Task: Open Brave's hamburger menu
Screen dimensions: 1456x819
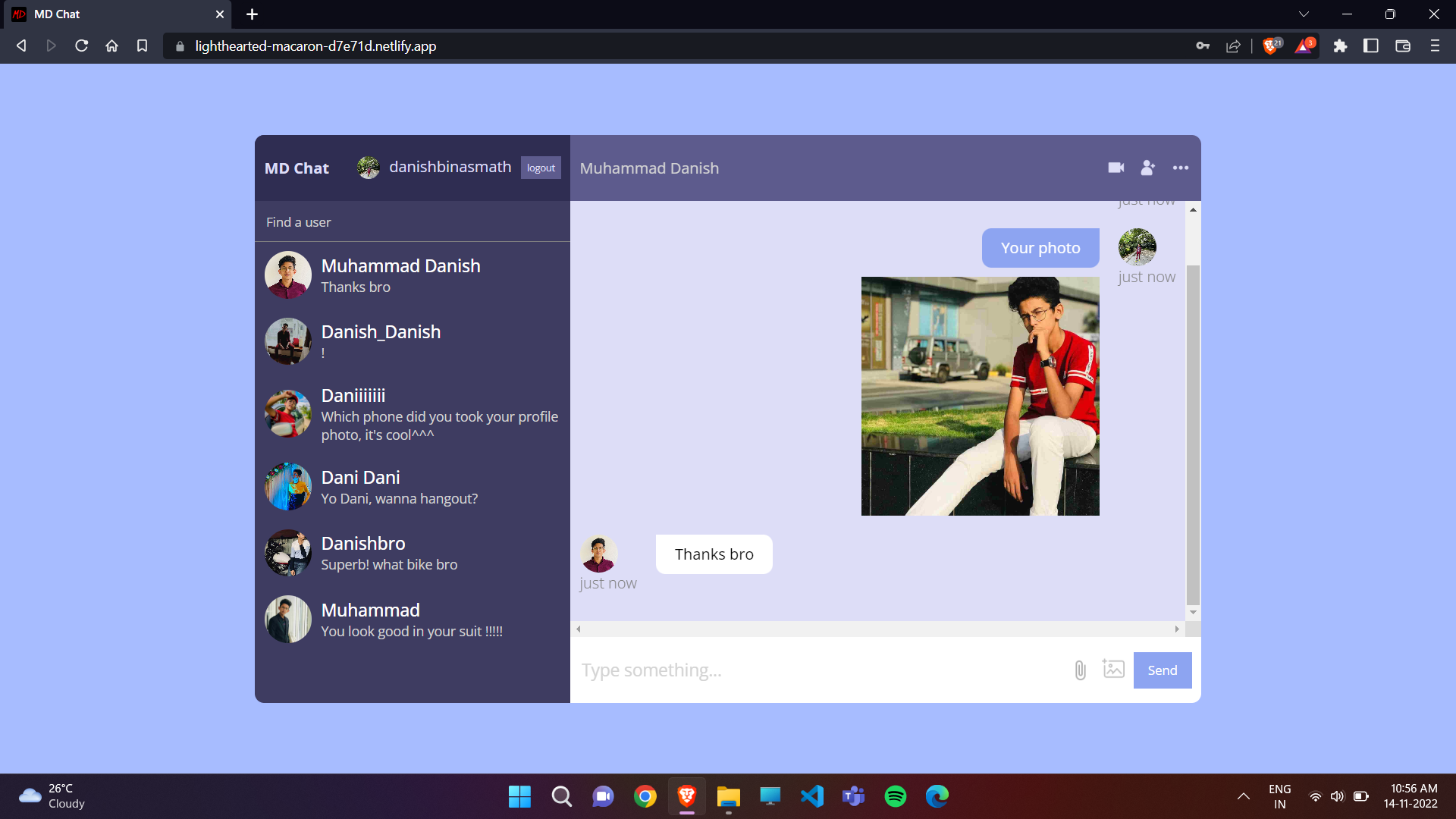Action: [x=1435, y=45]
